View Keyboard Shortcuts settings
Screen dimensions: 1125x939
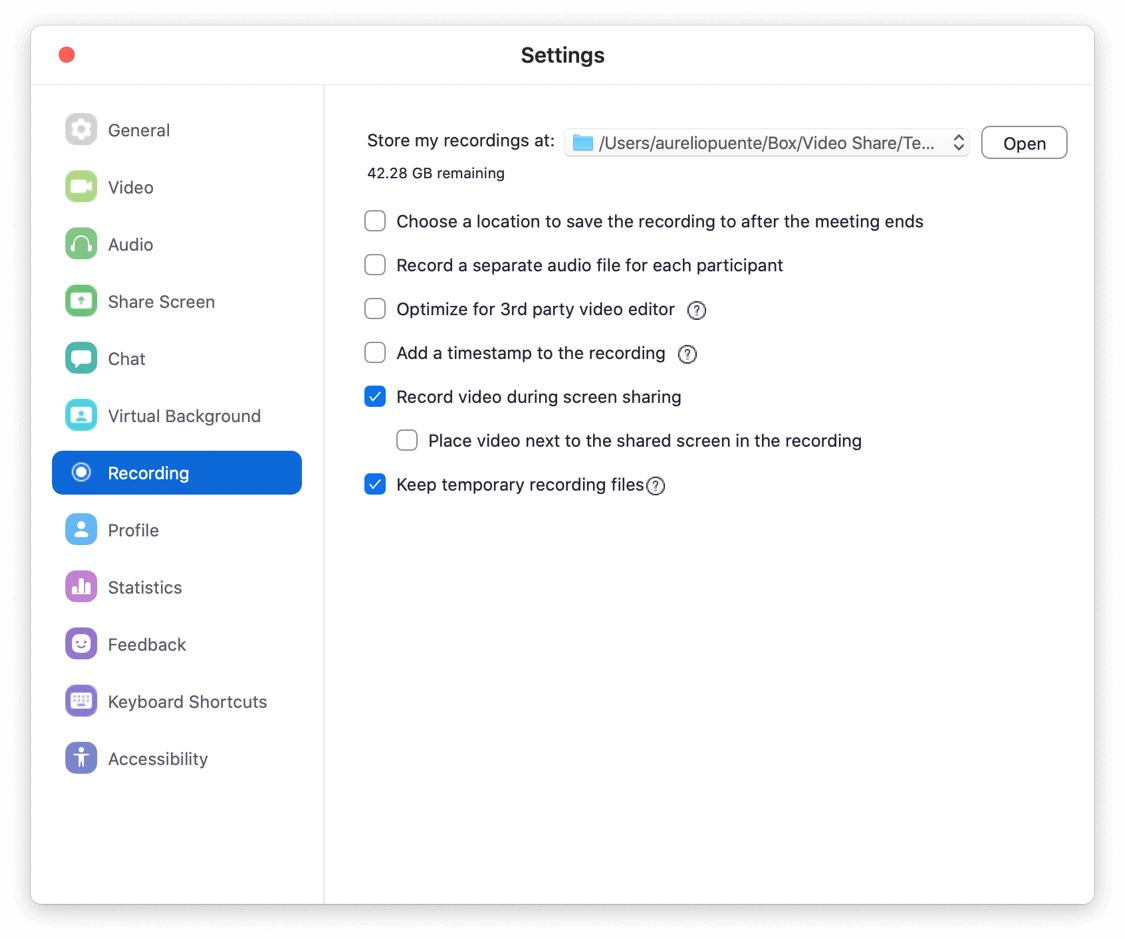coord(176,701)
